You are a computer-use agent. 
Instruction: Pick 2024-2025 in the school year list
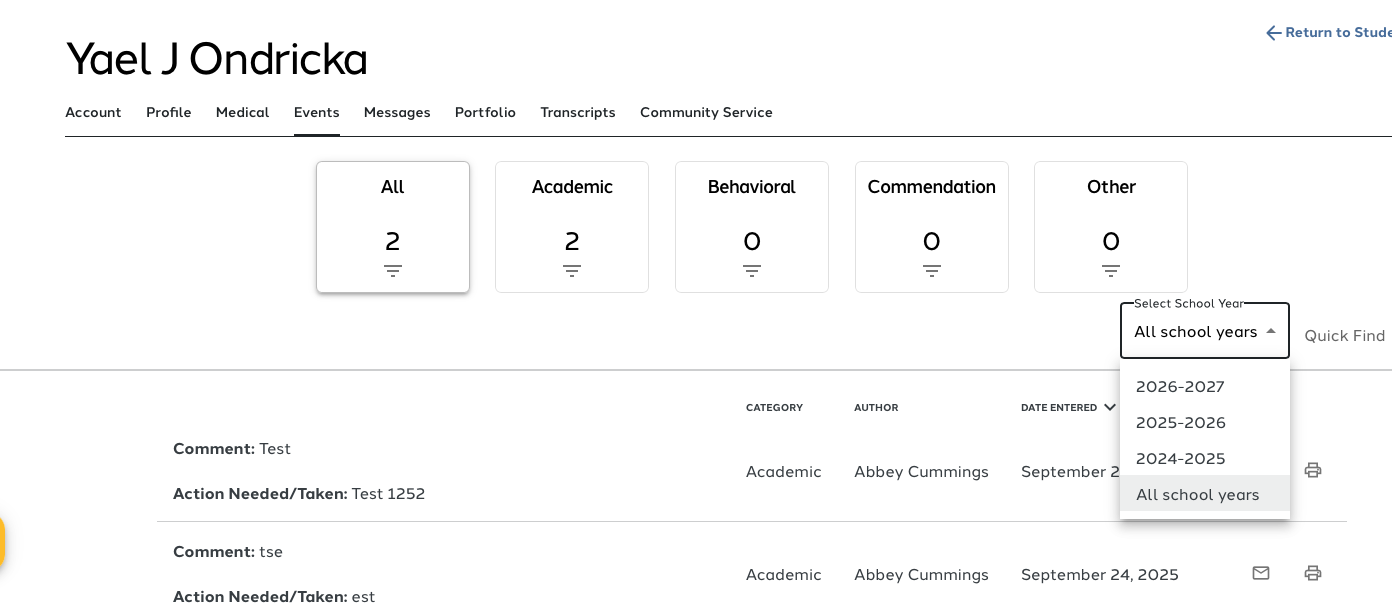coord(1181,459)
